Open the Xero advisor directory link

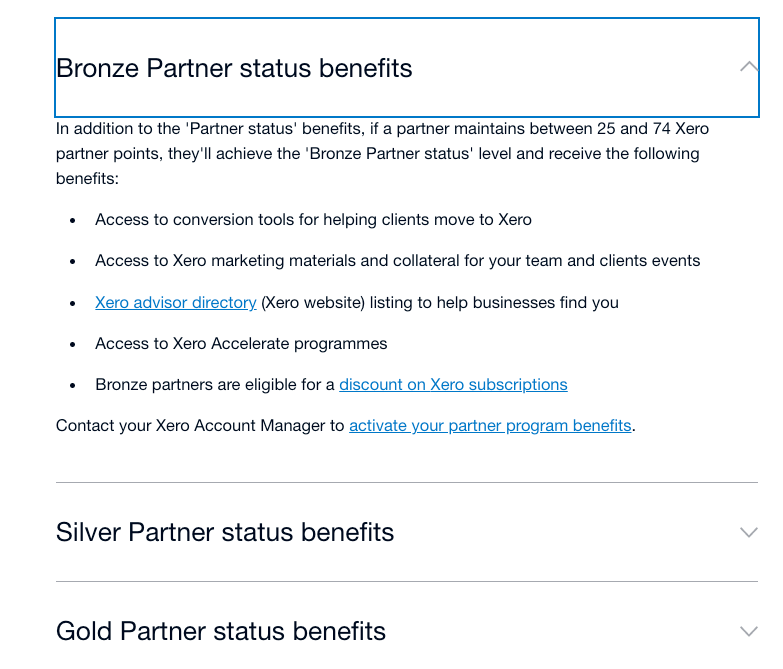[176, 303]
